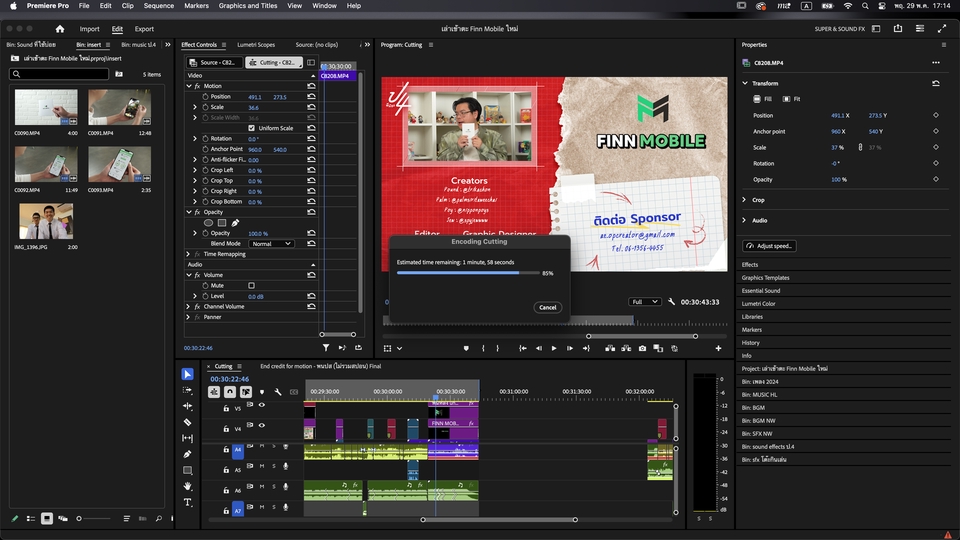Open the Full playback resolution dropdown

tap(644, 301)
